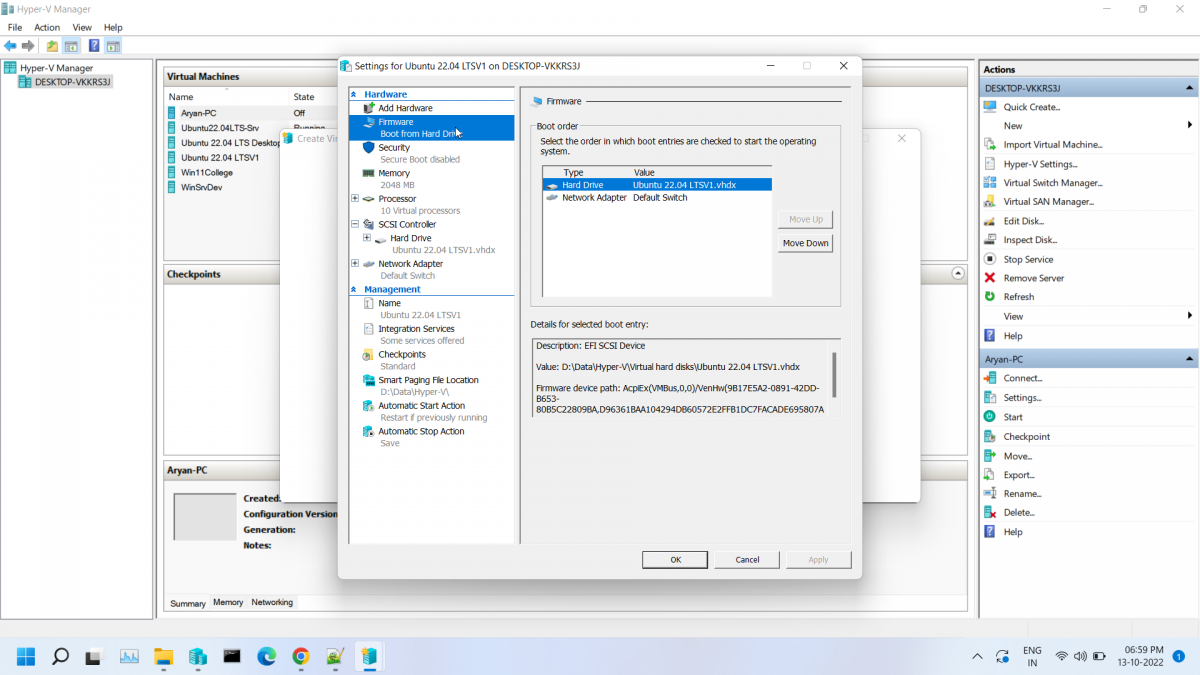Open Virtual SAN Manager action
The image size is (1200, 675).
[x=1048, y=202]
